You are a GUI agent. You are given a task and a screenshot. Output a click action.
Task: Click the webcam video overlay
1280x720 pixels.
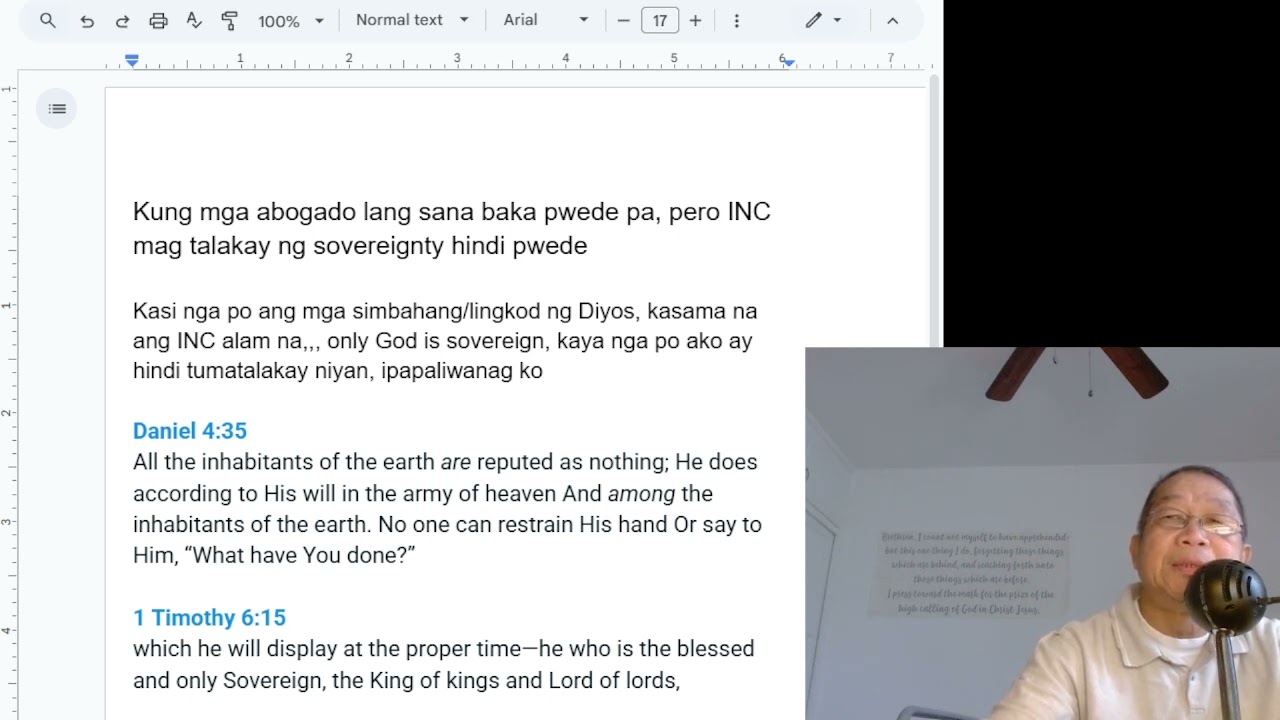1042,534
